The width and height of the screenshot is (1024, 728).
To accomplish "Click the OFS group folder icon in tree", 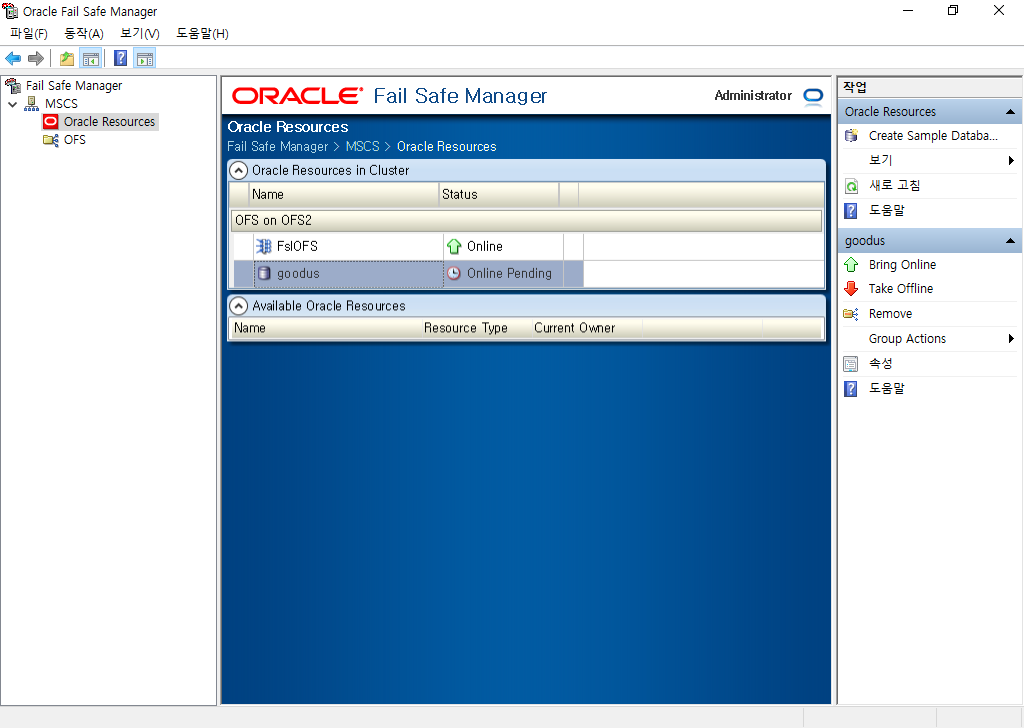I will [50, 140].
